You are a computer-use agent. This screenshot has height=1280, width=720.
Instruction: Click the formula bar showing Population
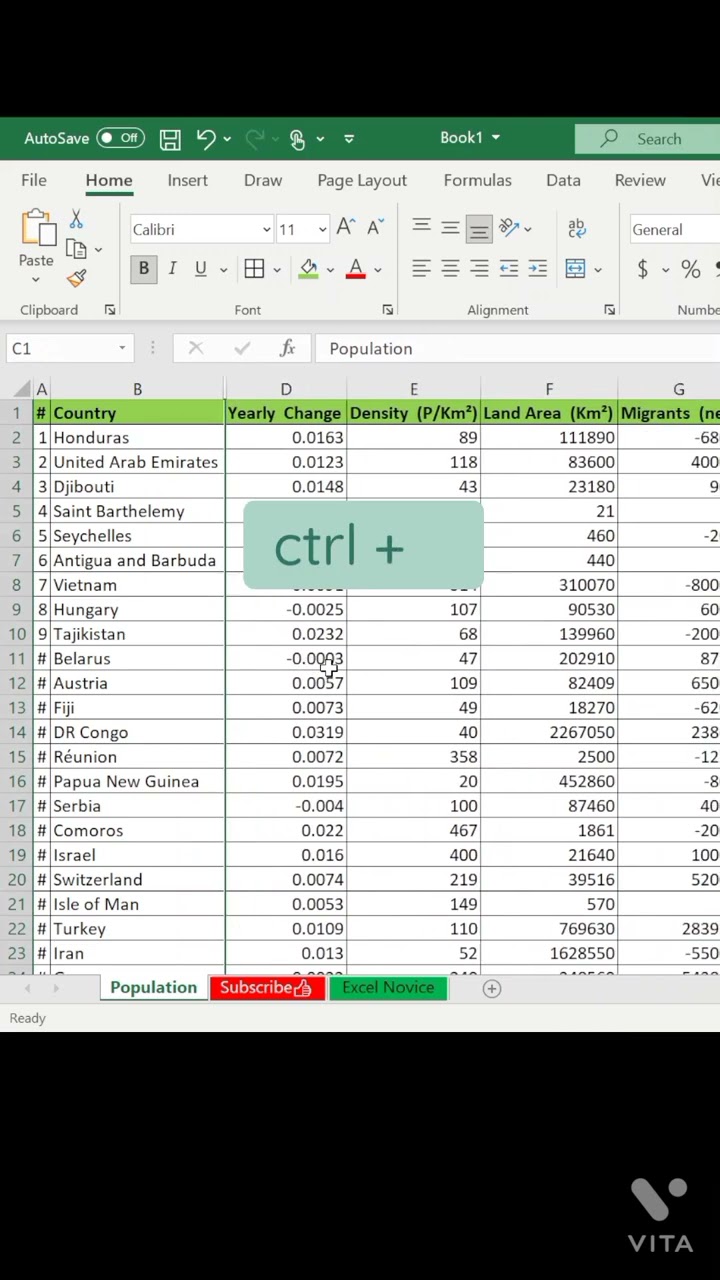click(x=517, y=348)
